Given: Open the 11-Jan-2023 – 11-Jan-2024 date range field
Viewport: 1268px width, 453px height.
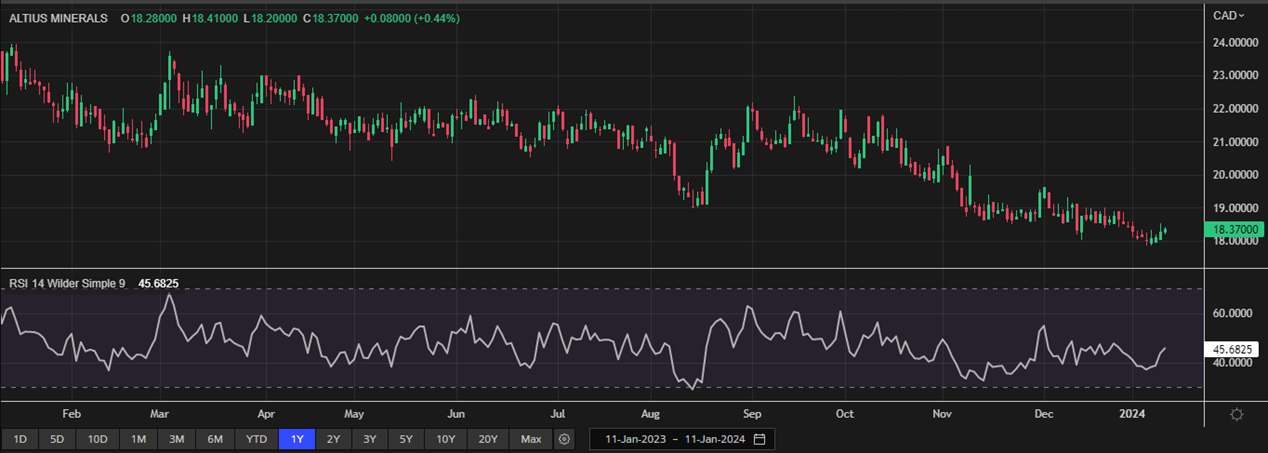Looking at the screenshot, I should point(670,439).
